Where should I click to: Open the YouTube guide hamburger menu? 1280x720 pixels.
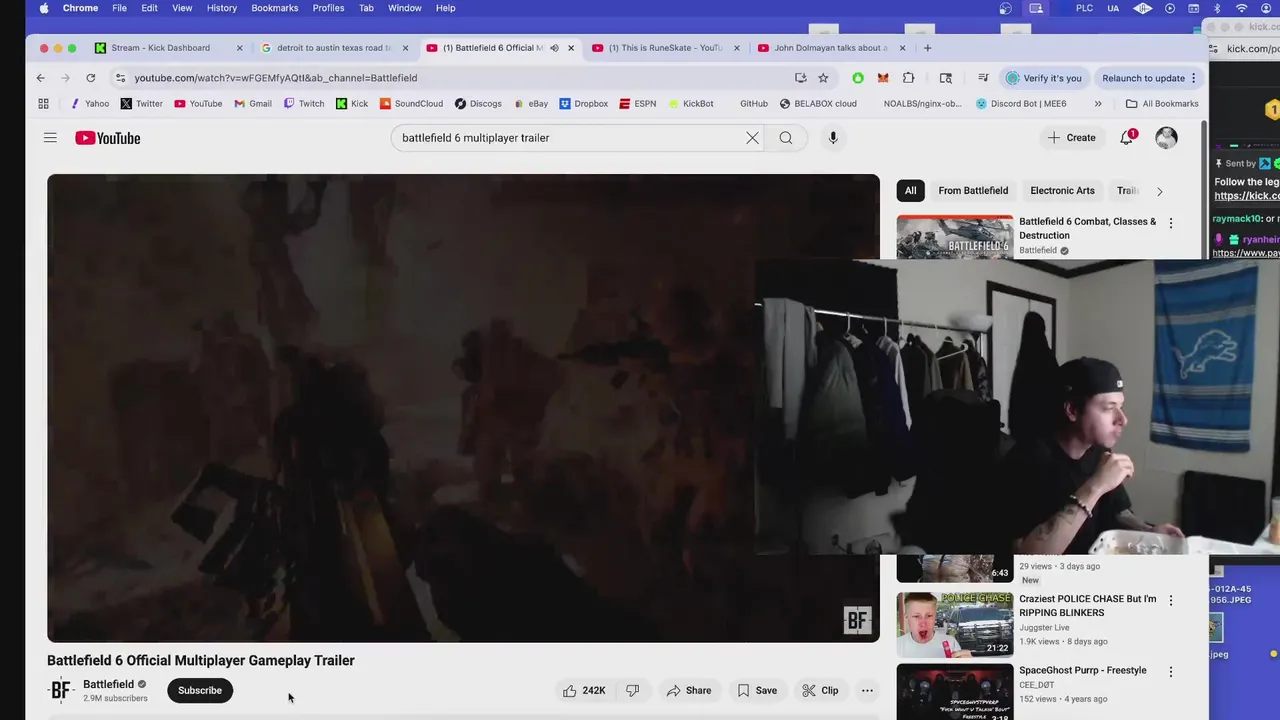pyautogui.click(x=50, y=138)
